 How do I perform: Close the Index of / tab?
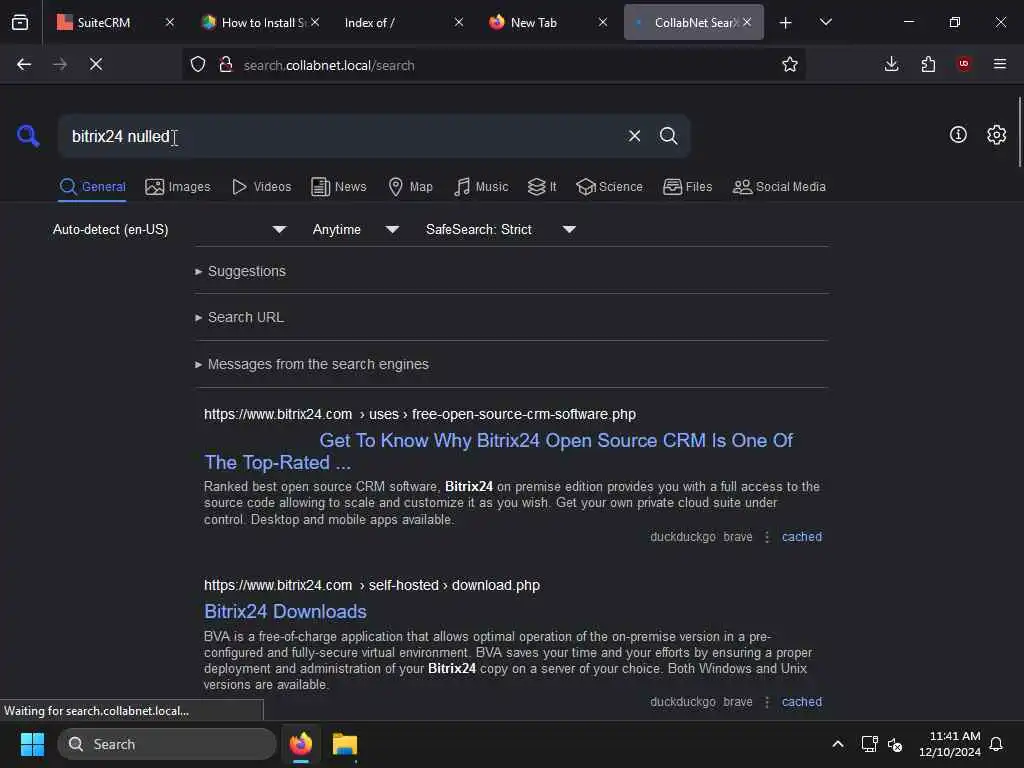(x=459, y=22)
